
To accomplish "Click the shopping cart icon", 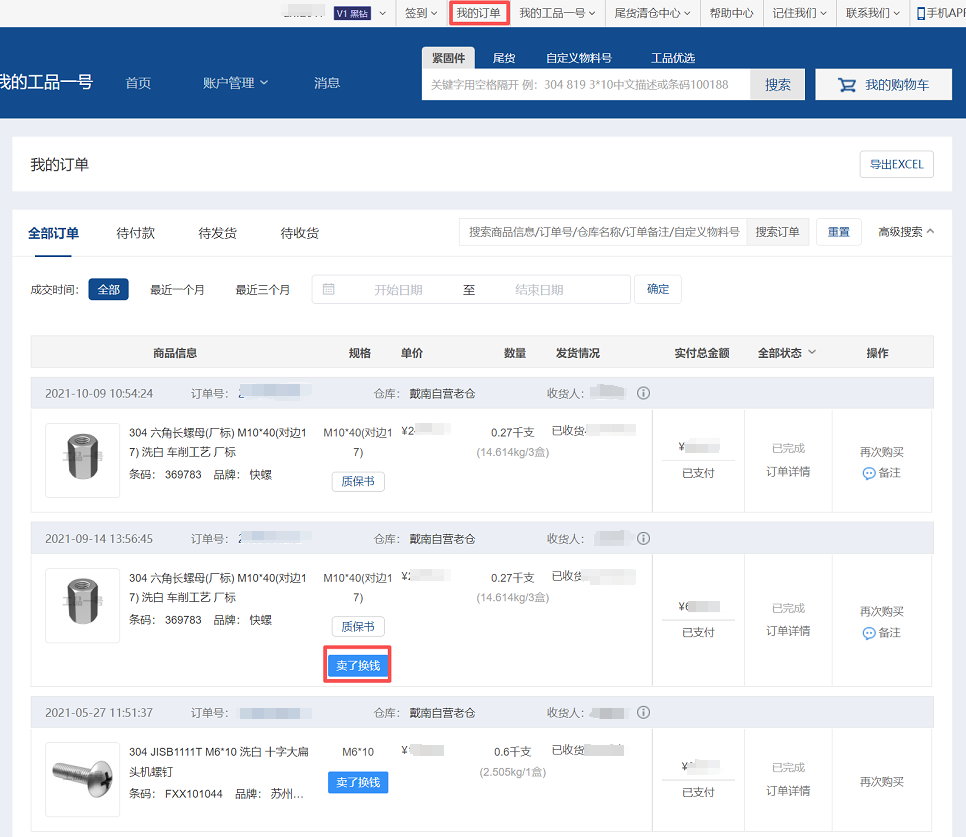I will (x=846, y=85).
